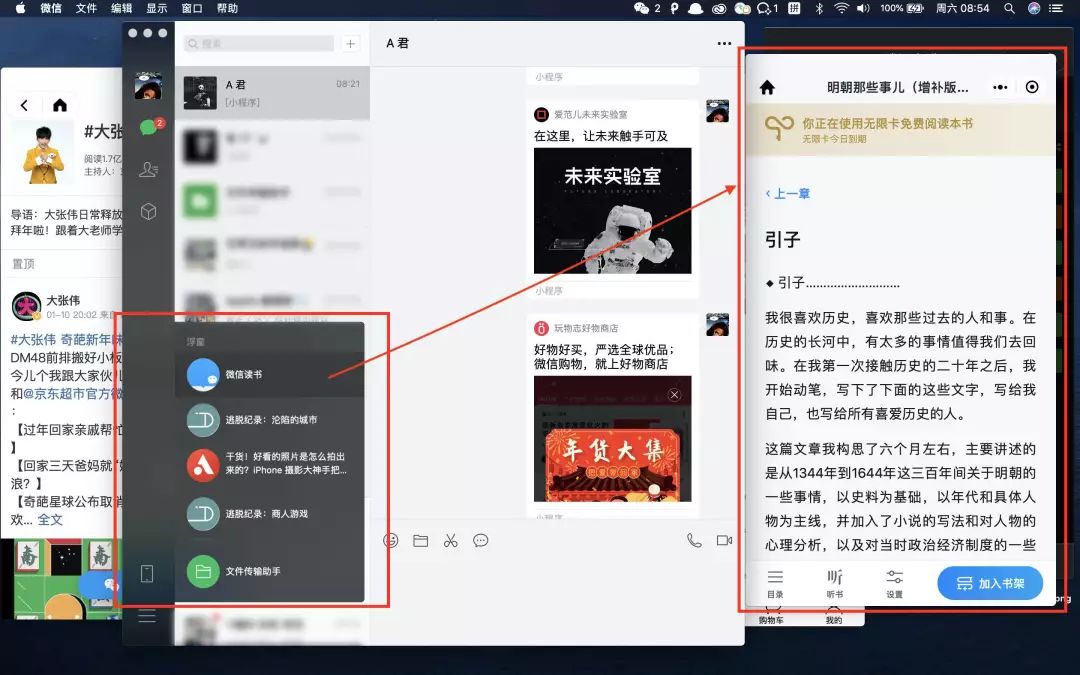1080x675 pixels.
Task: Open 目录 table of contents in the reader
Action: pyautogui.click(x=775, y=582)
